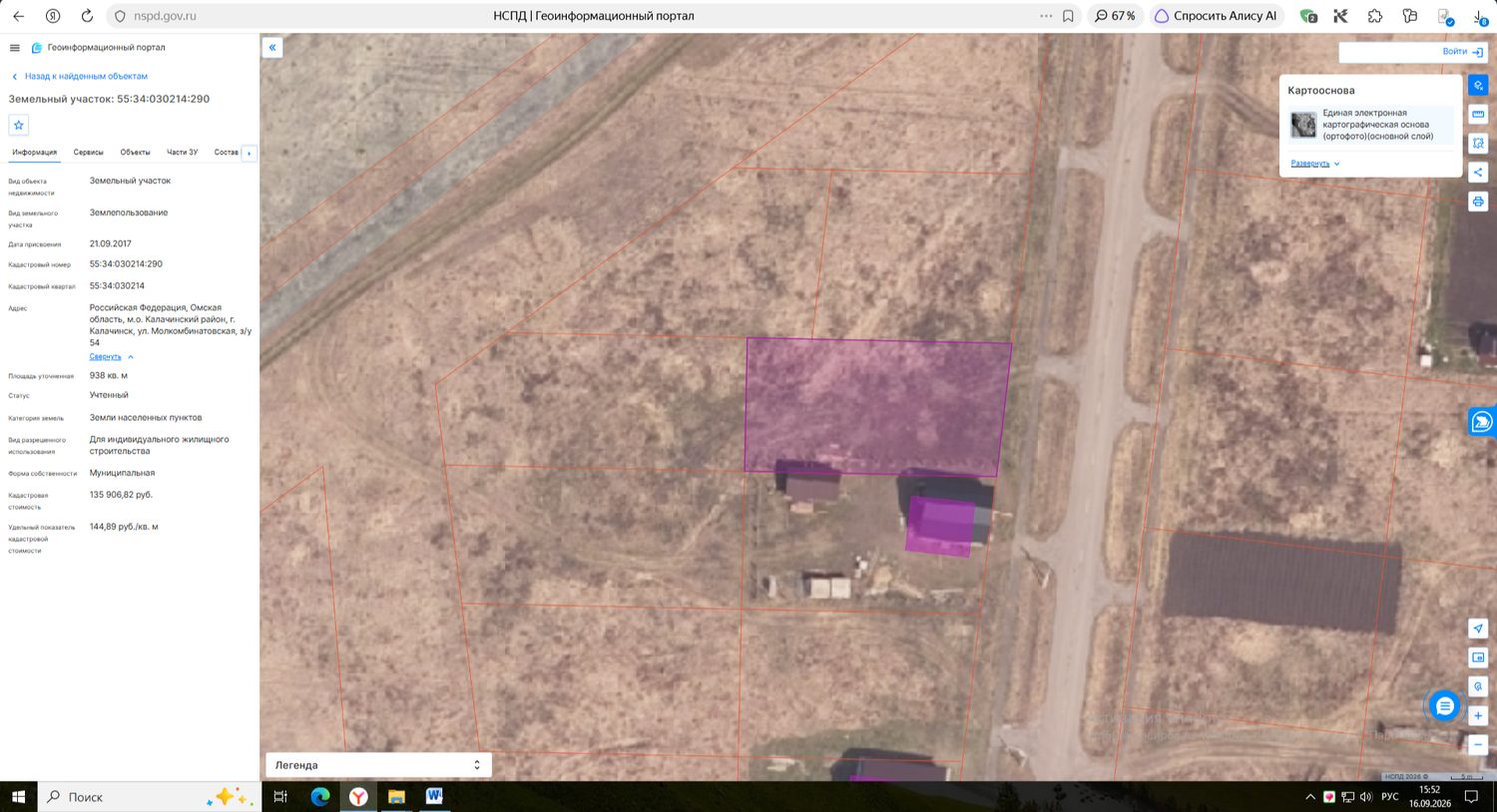The height and width of the screenshot is (812, 1497).
Task: Print the map
Action: pyautogui.click(x=1478, y=202)
